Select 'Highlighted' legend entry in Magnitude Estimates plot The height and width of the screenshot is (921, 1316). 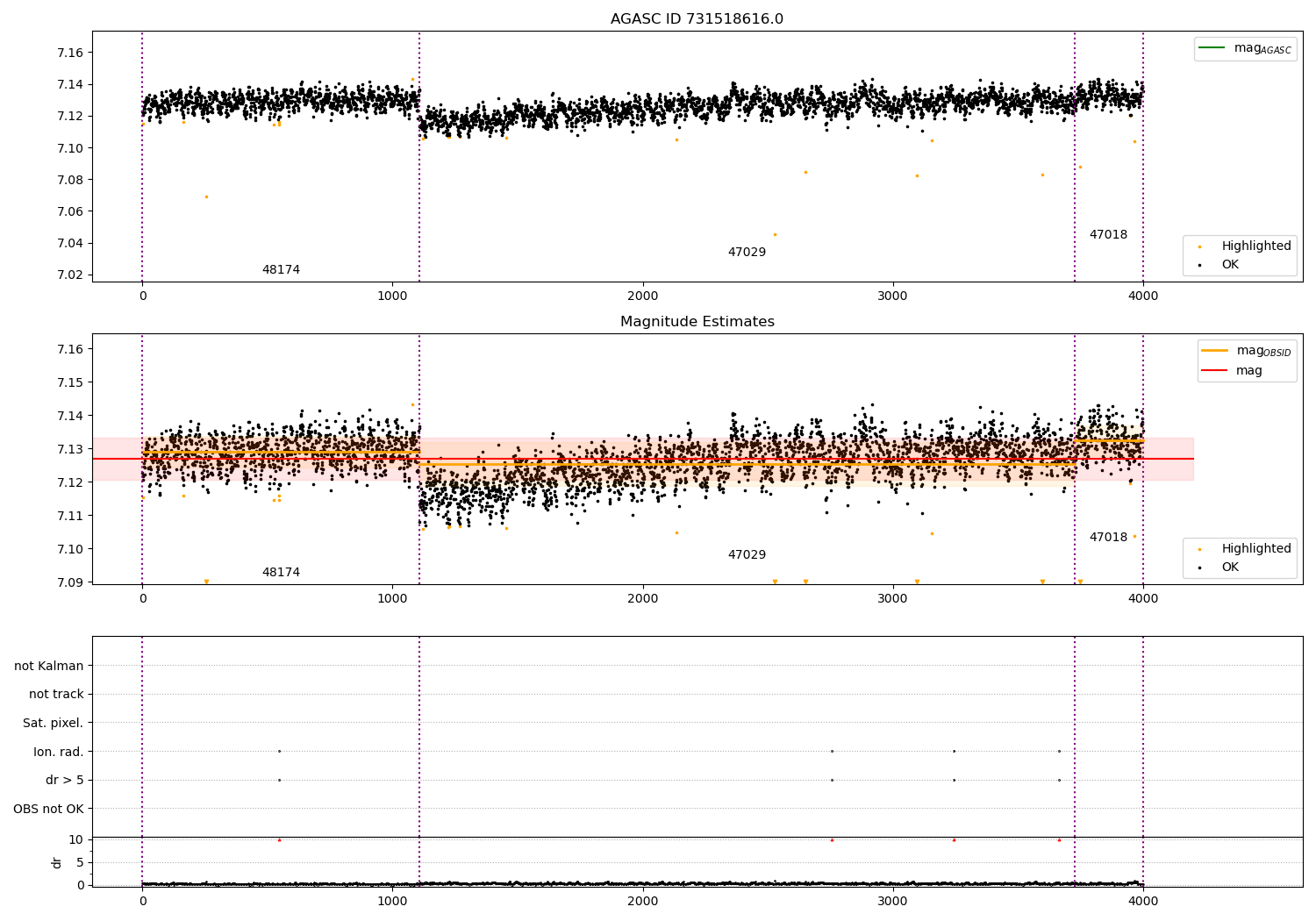(1256, 548)
